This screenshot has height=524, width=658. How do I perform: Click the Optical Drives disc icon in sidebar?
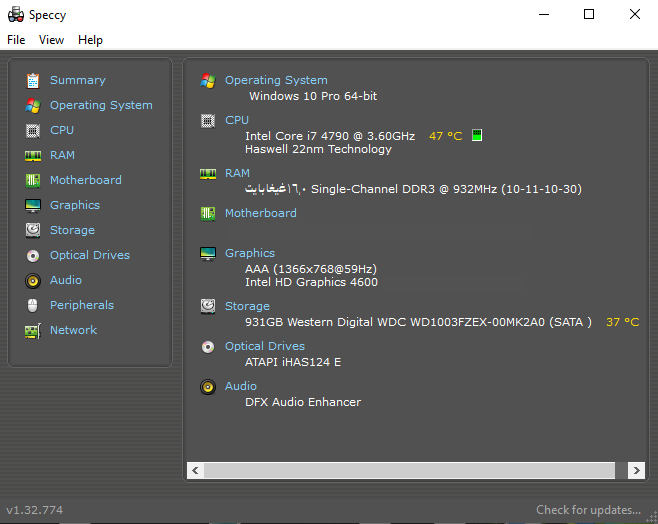coord(33,255)
